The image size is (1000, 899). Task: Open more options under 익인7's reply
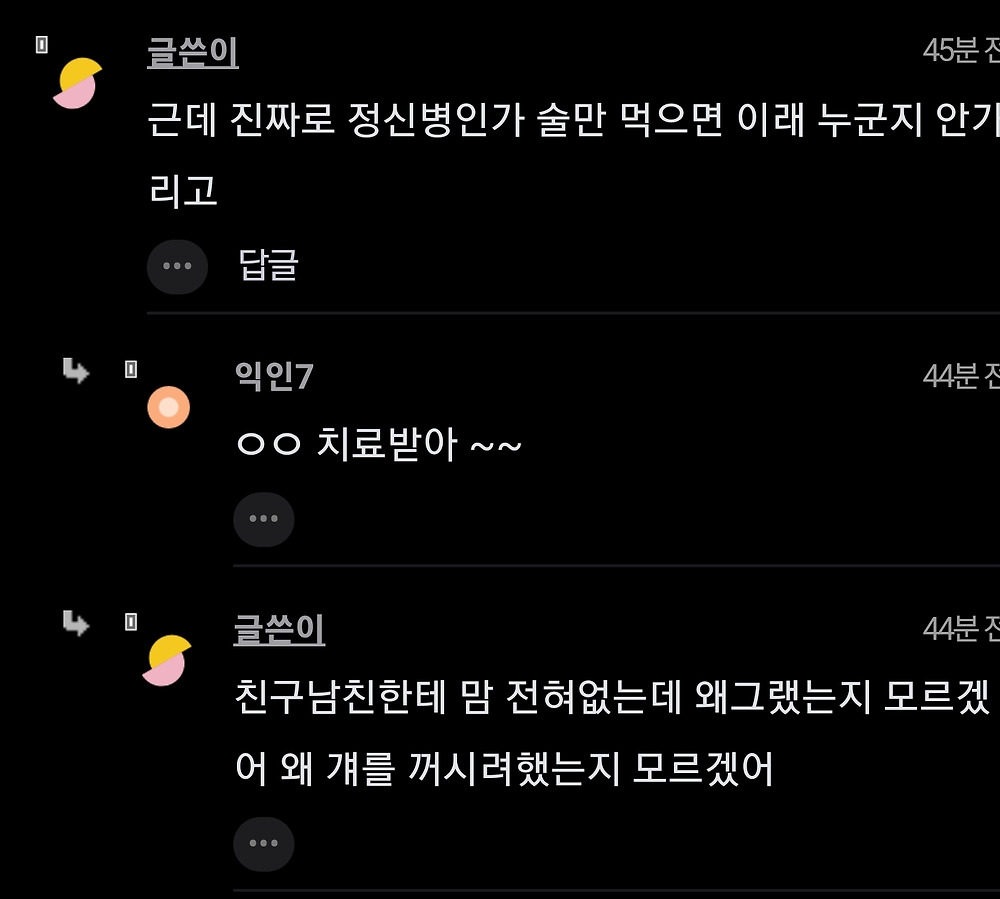(263, 519)
